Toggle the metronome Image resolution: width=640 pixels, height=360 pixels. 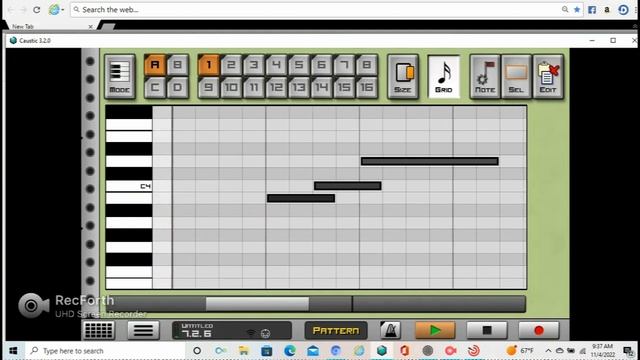tap(390, 330)
